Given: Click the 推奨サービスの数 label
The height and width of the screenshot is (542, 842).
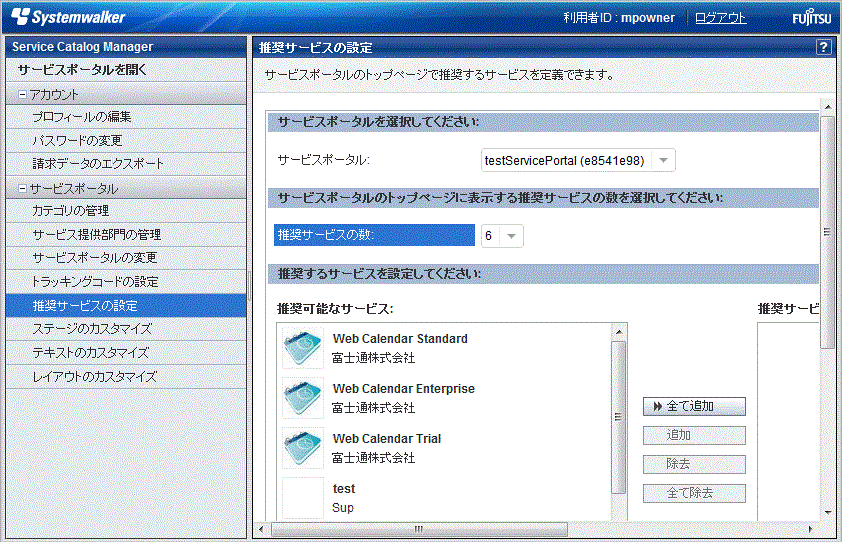Looking at the screenshot, I should tap(374, 235).
